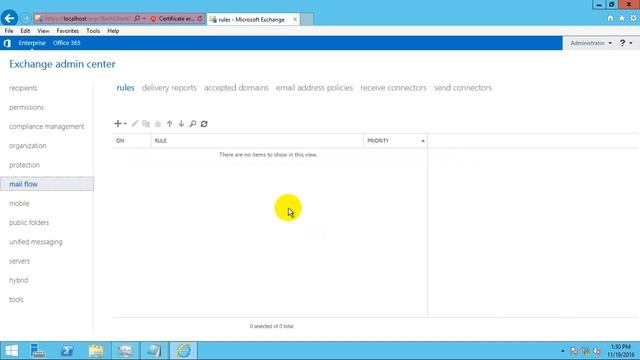Launch PowerShell from taskbar

[x=67, y=351]
